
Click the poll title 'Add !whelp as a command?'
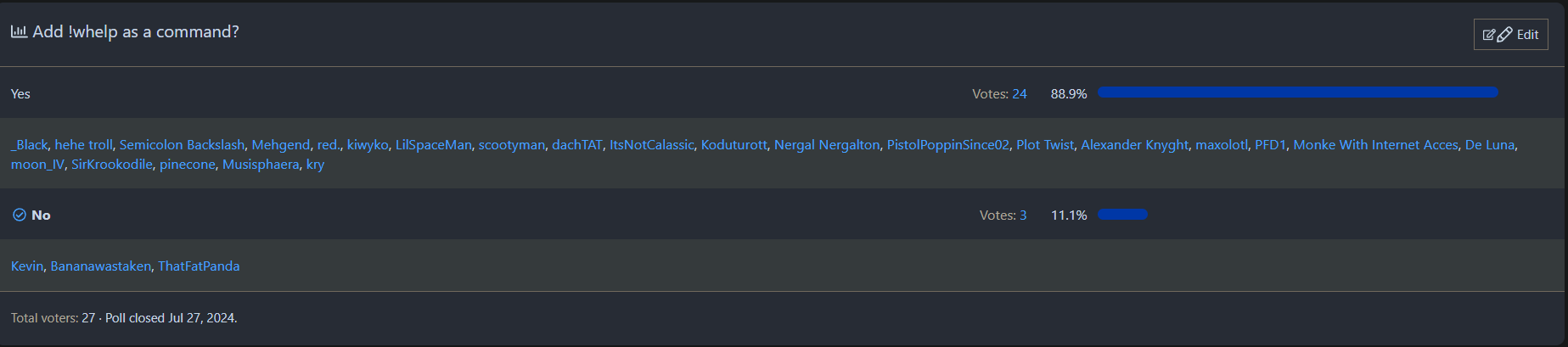pyautogui.click(x=136, y=32)
